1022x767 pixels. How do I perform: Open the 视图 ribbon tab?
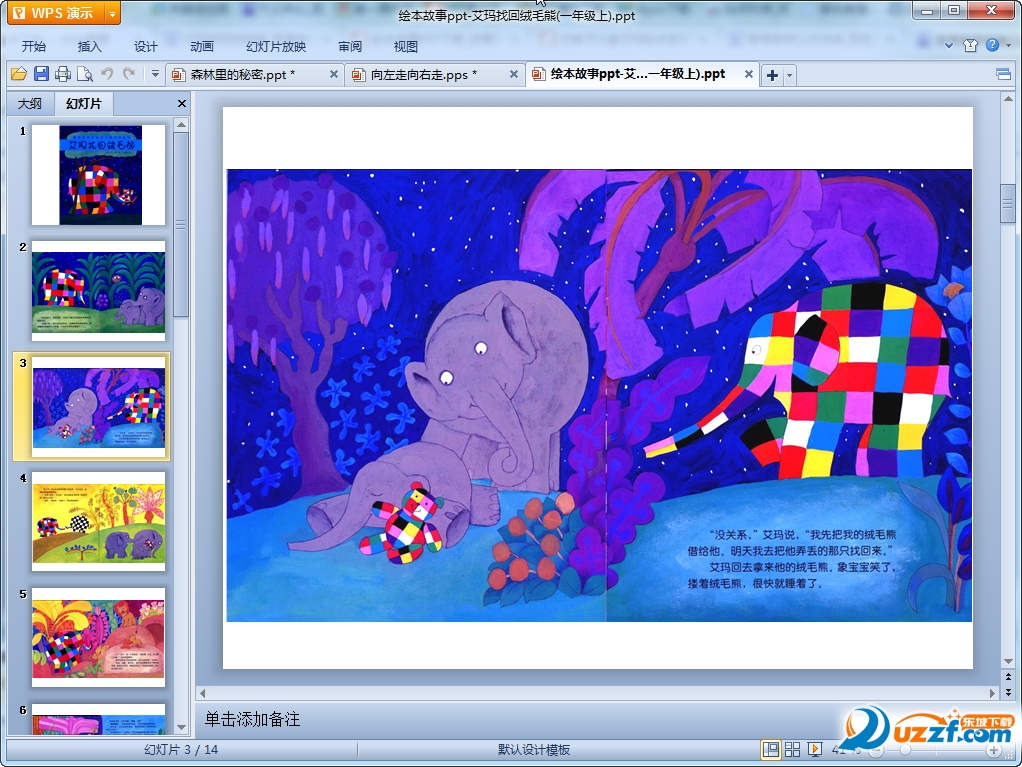405,46
